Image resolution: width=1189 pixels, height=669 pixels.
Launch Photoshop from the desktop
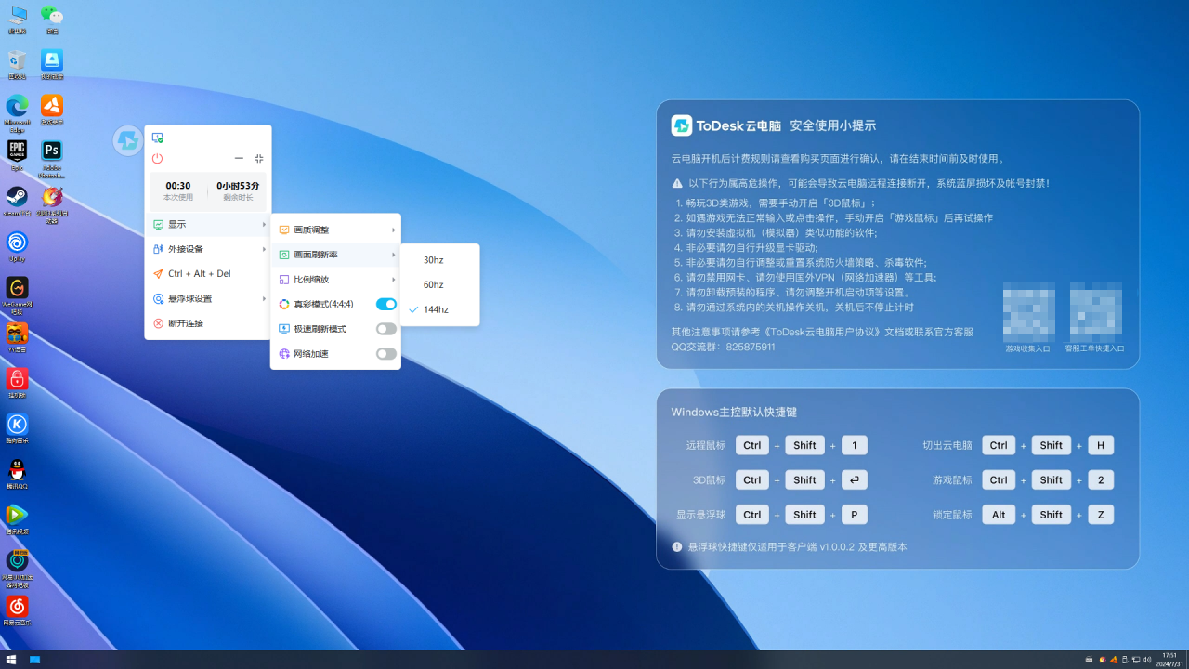[x=52, y=150]
